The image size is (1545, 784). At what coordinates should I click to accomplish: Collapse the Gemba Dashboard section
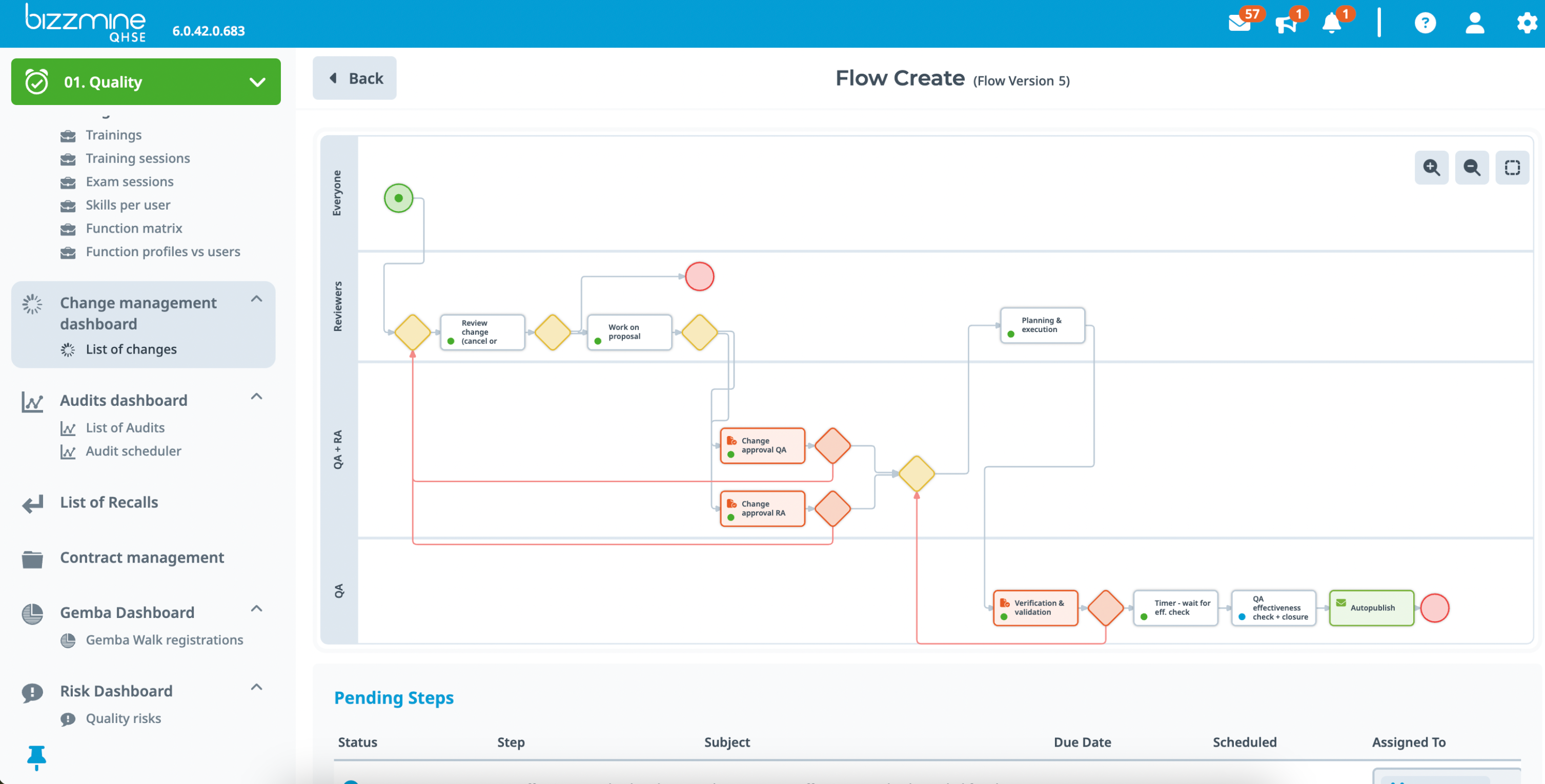(x=257, y=608)
